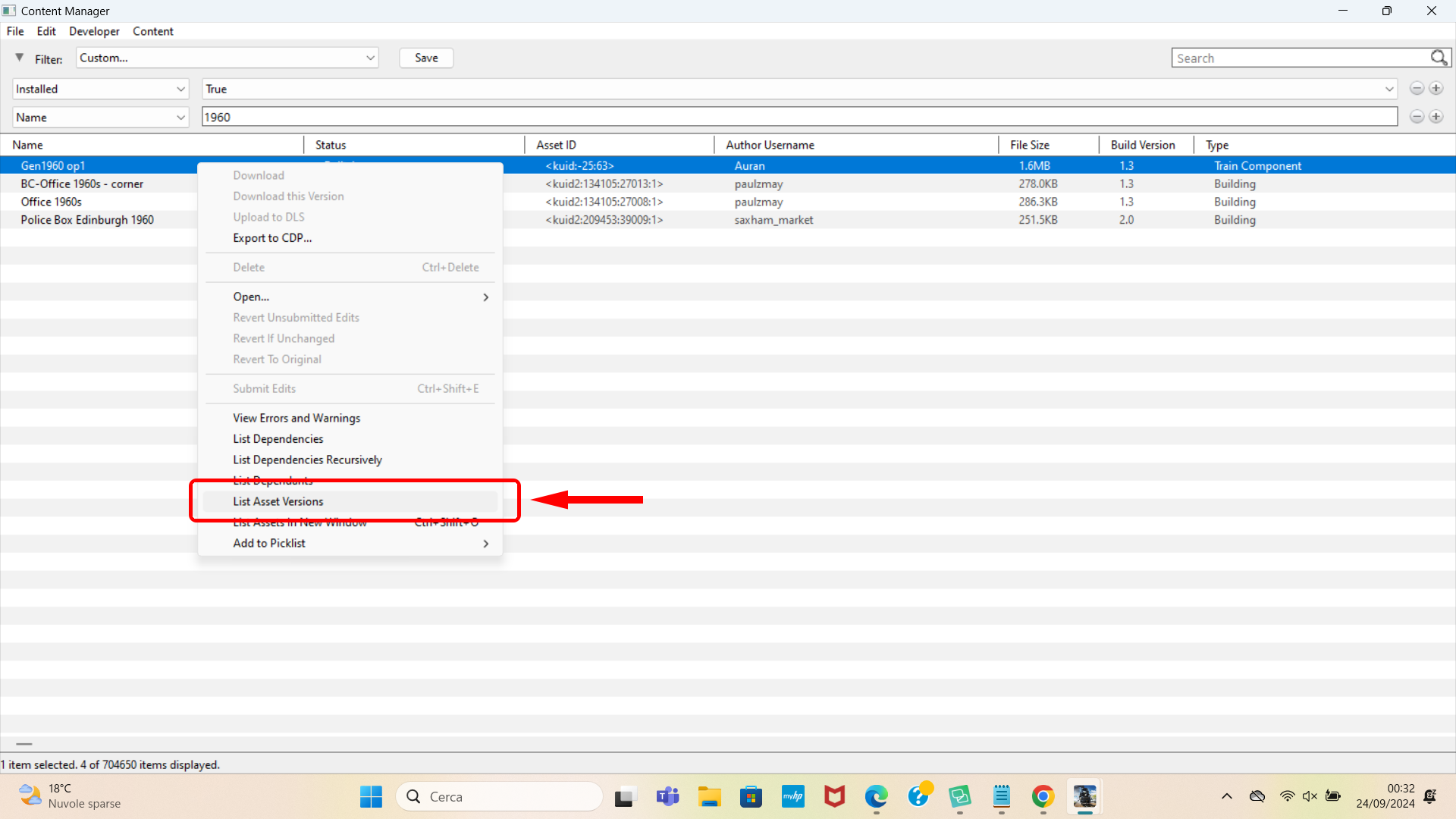This screenshot has height=819, width=1456.
Task: Add a filter row after Installed
Action: click(1436, 89)
